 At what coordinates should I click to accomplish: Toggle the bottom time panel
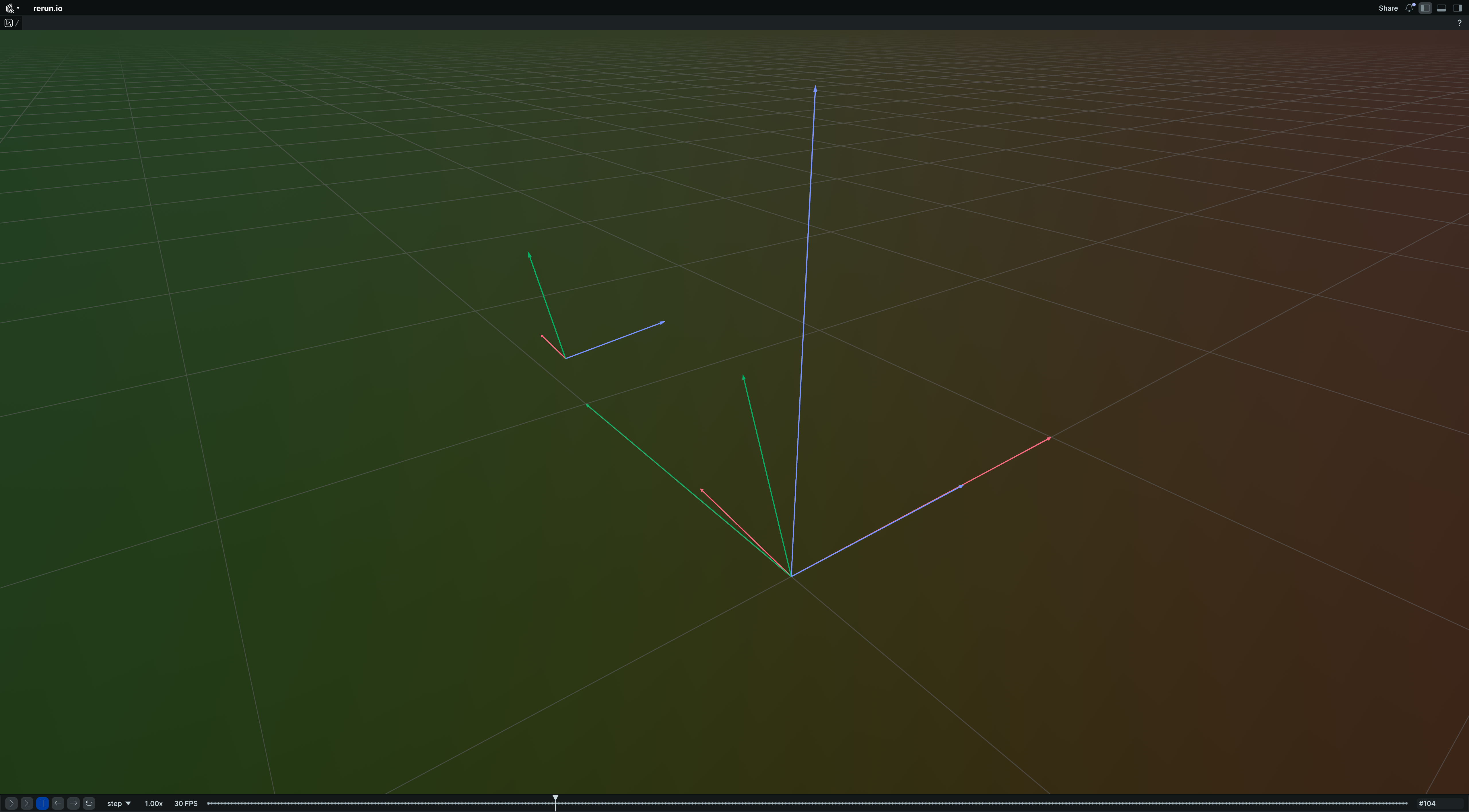coord(1441,8)
